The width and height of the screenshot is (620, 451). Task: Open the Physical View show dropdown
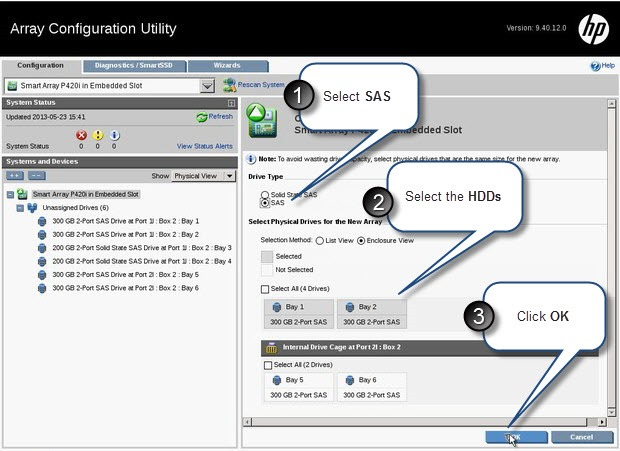click(204, 176)
